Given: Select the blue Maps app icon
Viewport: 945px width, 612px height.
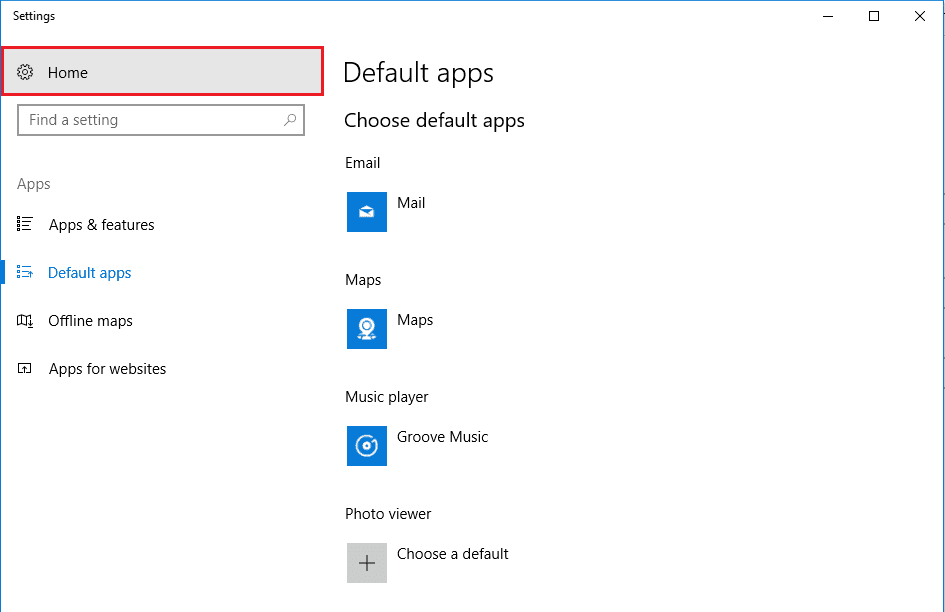Looking at the screenshot, I should [x=367, y=329].
